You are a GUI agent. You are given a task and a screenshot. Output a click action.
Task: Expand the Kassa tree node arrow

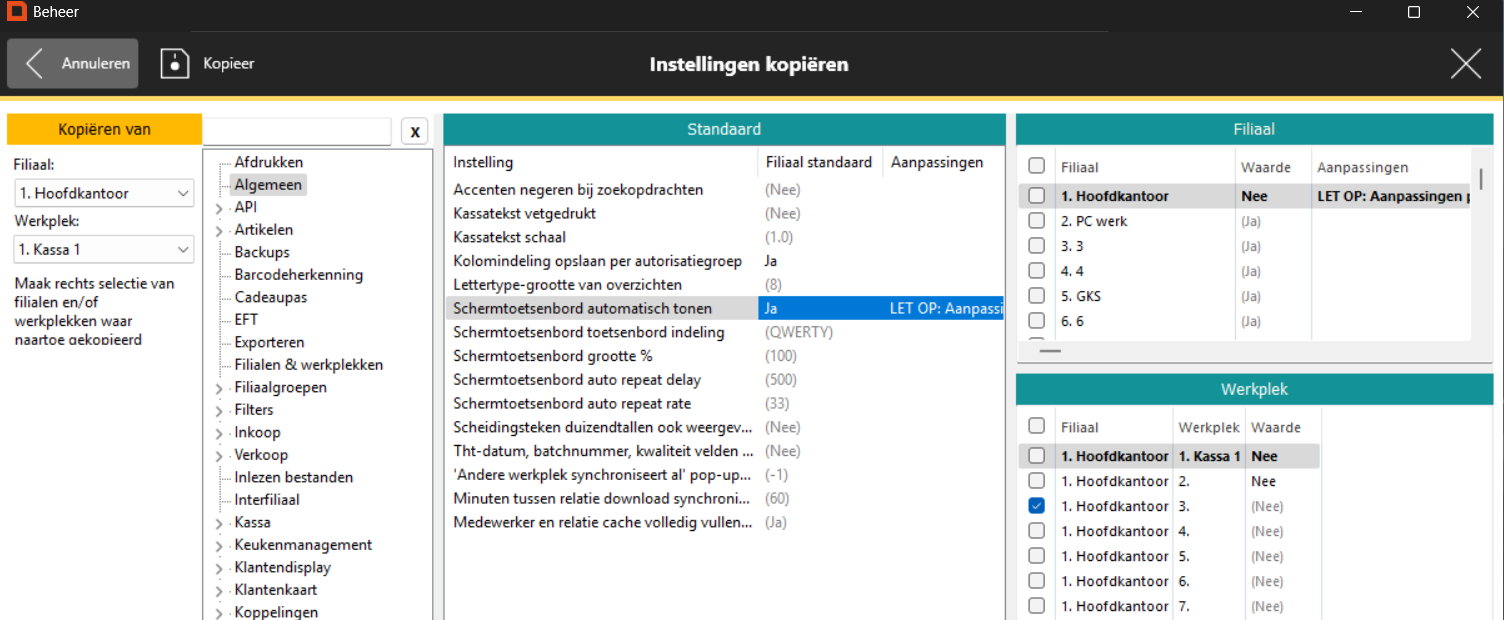(219, 523)
